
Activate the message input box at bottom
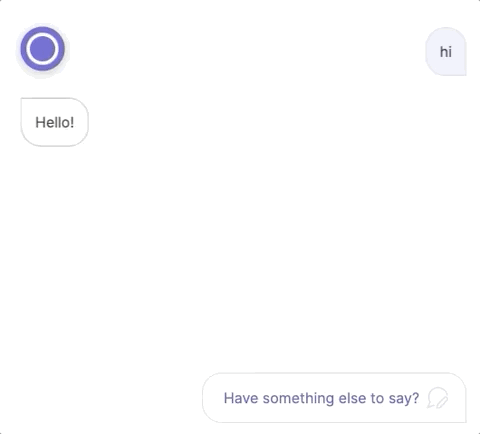coord(334,398)
